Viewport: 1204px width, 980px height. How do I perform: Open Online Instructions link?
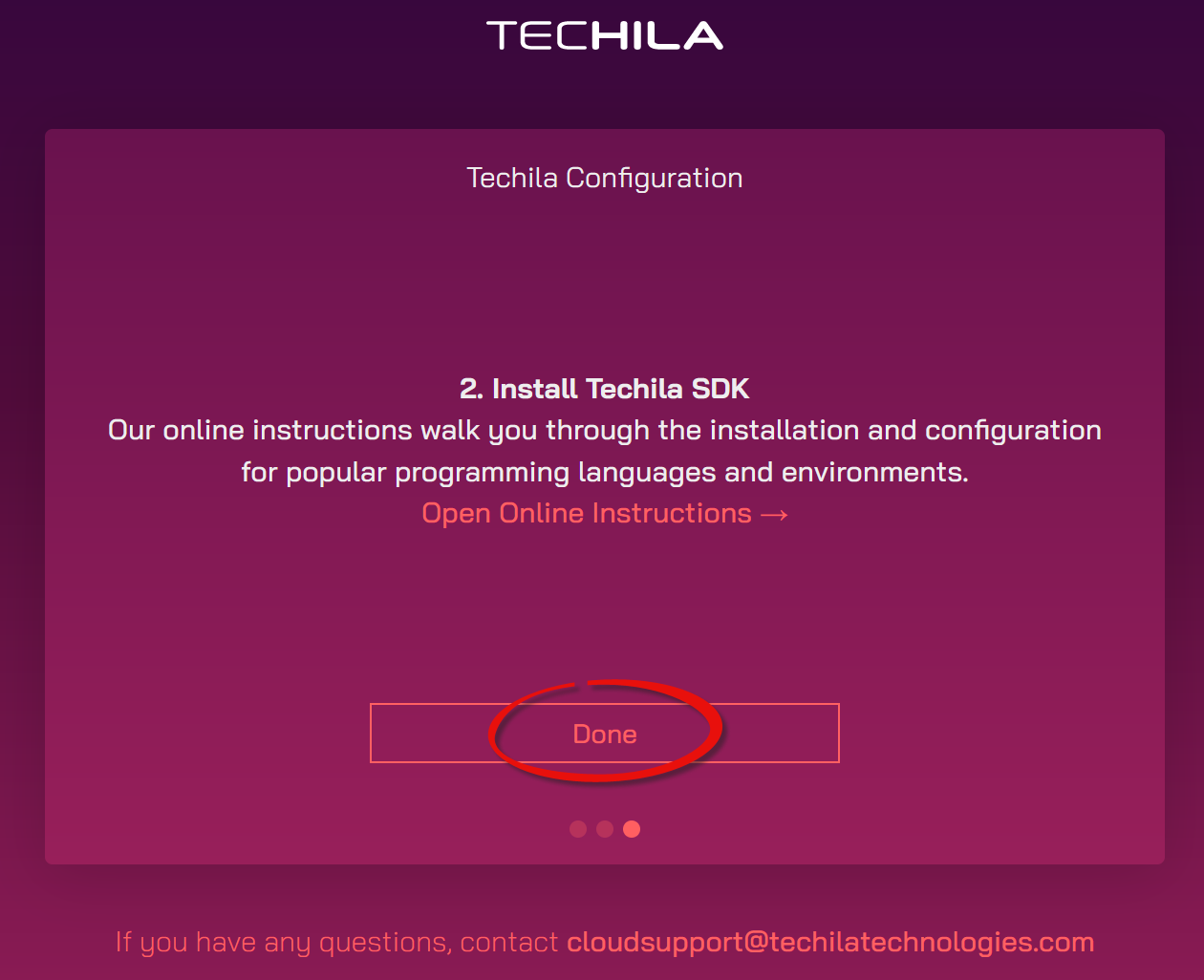587,514
